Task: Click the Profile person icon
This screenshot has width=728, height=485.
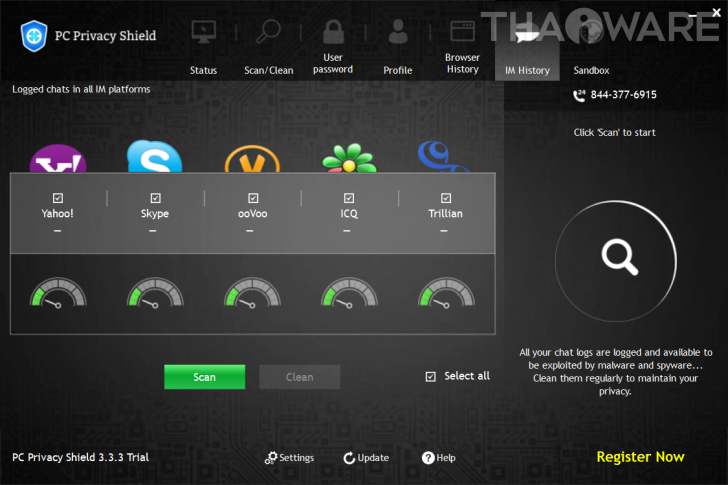Action: 398,32
